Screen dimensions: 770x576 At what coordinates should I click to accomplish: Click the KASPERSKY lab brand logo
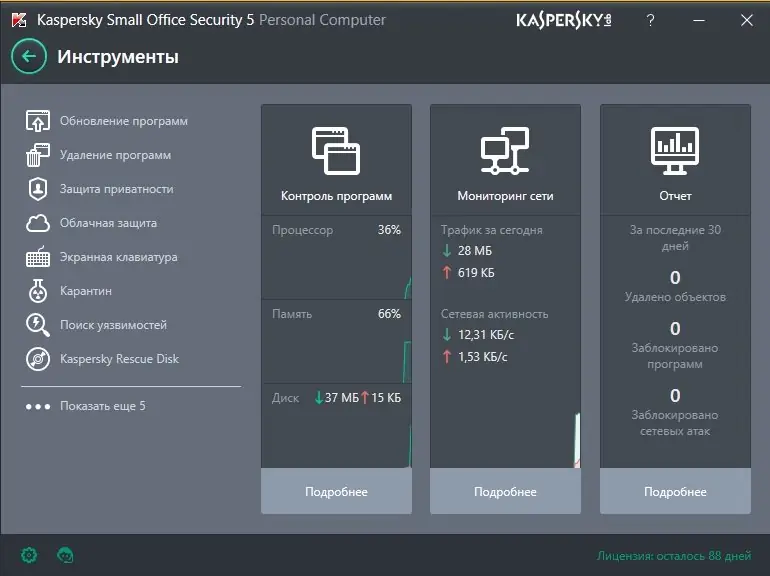coord(564,20)
